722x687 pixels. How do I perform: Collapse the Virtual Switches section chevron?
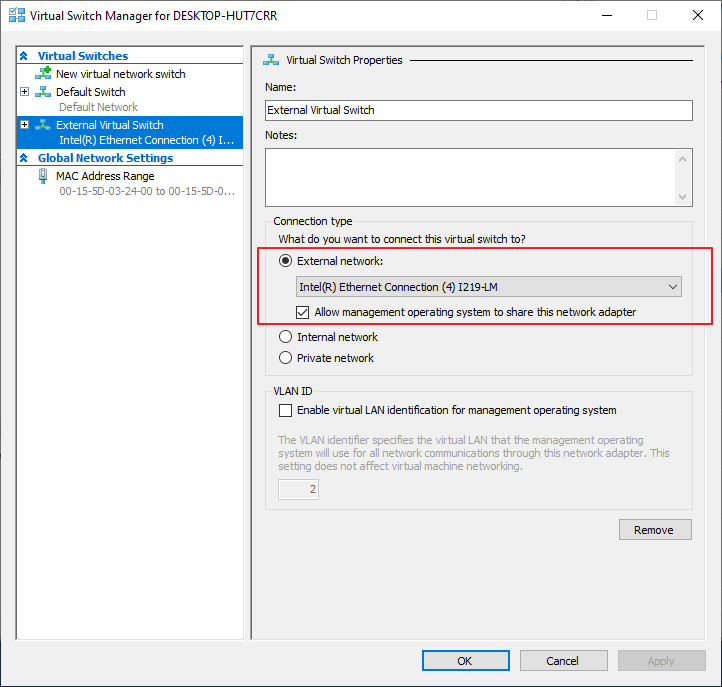tap(24, 56)
